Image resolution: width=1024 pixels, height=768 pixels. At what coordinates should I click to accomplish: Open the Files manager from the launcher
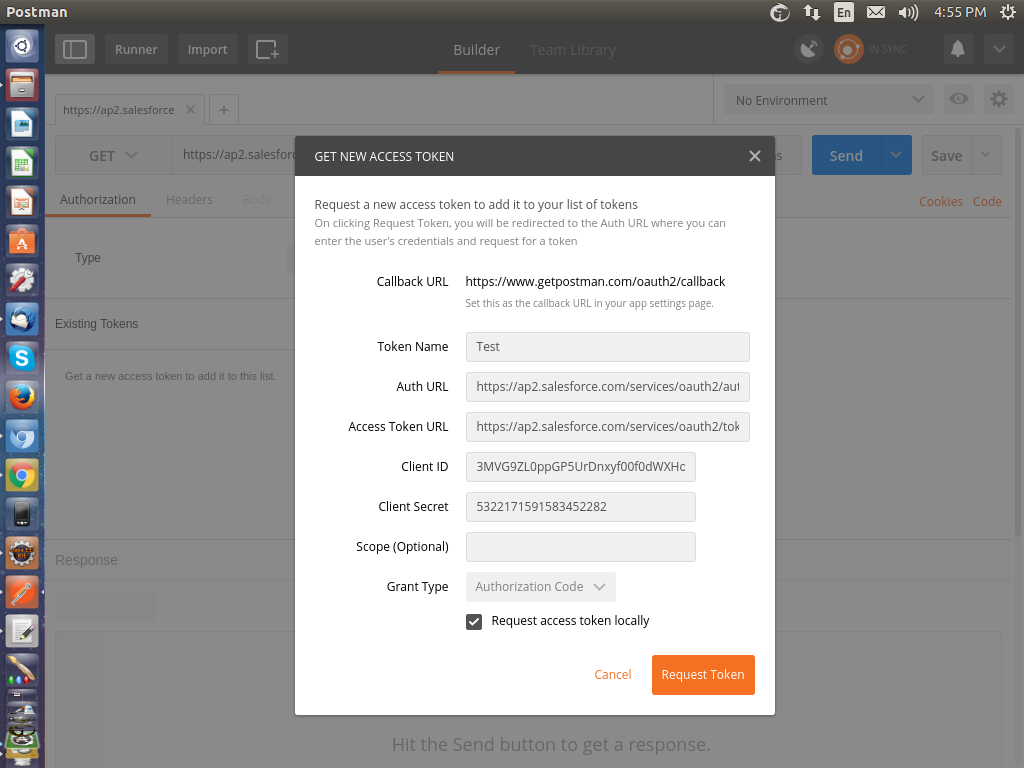coord(22,85)
